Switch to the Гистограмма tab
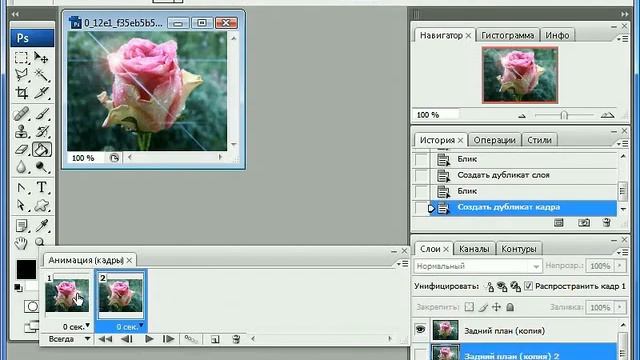This screenshot has width=640, height=360. [507, 36]
